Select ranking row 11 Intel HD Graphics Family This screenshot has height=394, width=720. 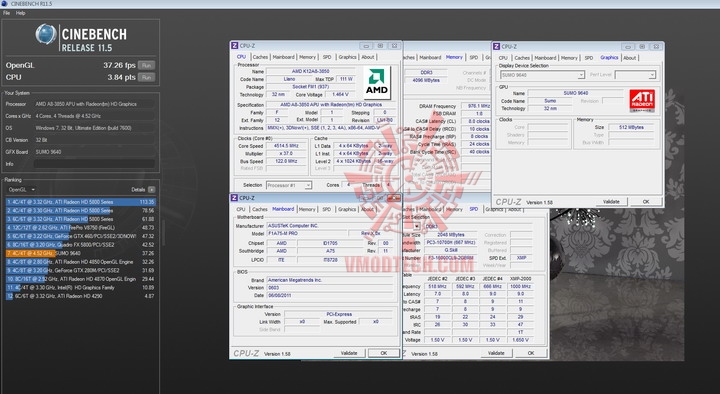tap(81, 287)
